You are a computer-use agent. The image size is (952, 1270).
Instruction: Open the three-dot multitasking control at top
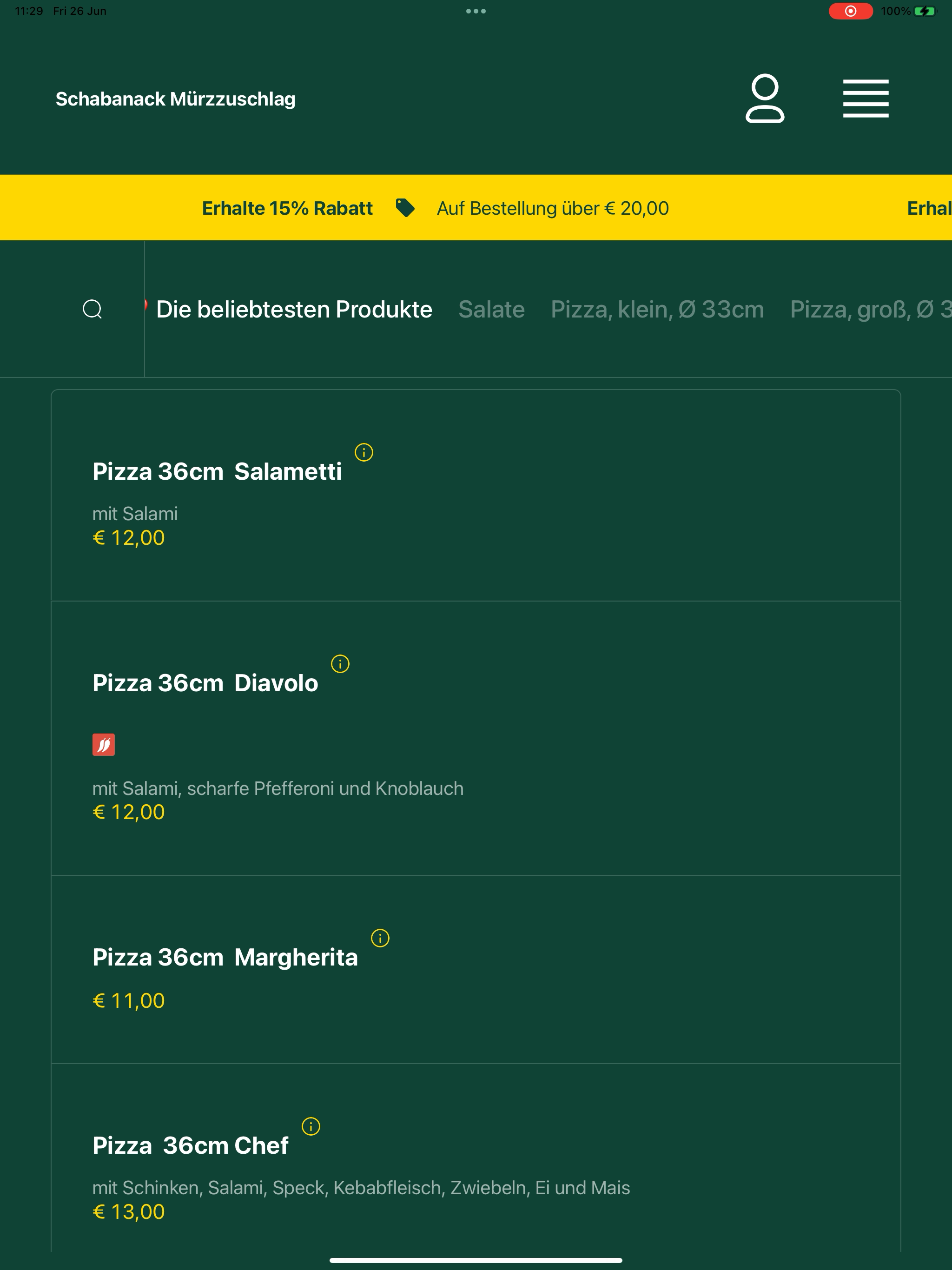[x=476, y=11]
